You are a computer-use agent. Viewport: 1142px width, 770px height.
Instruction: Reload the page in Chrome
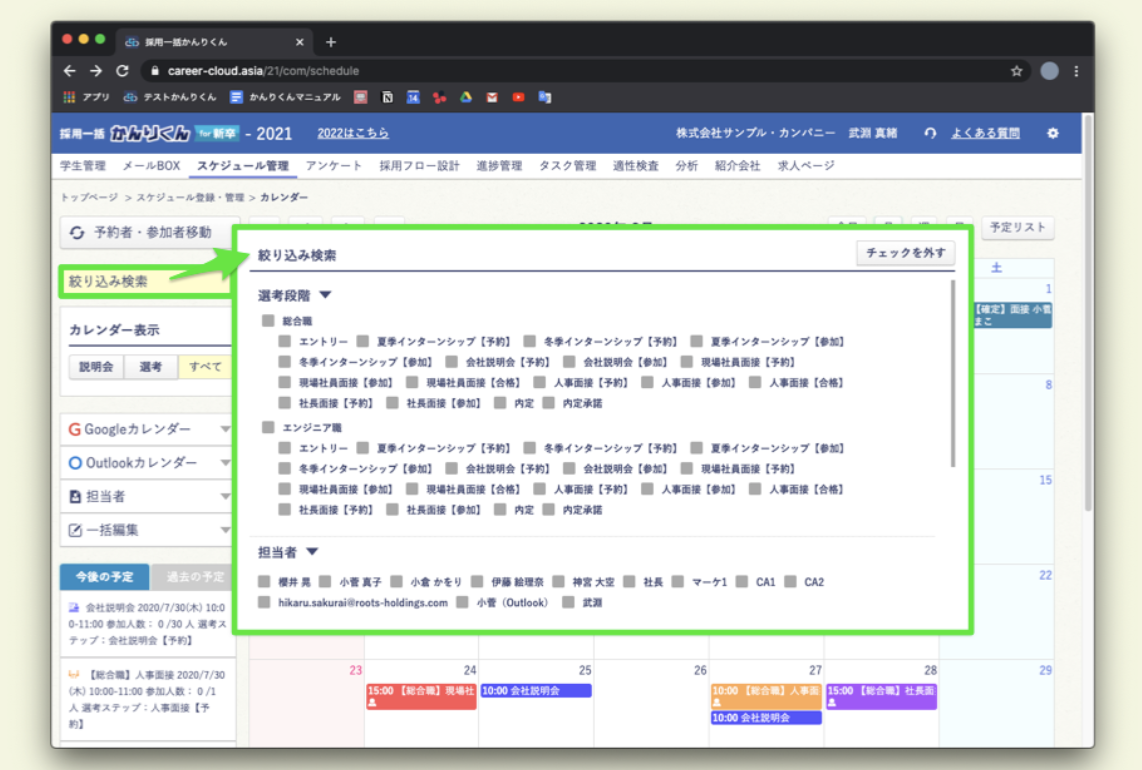click(122, 71)
